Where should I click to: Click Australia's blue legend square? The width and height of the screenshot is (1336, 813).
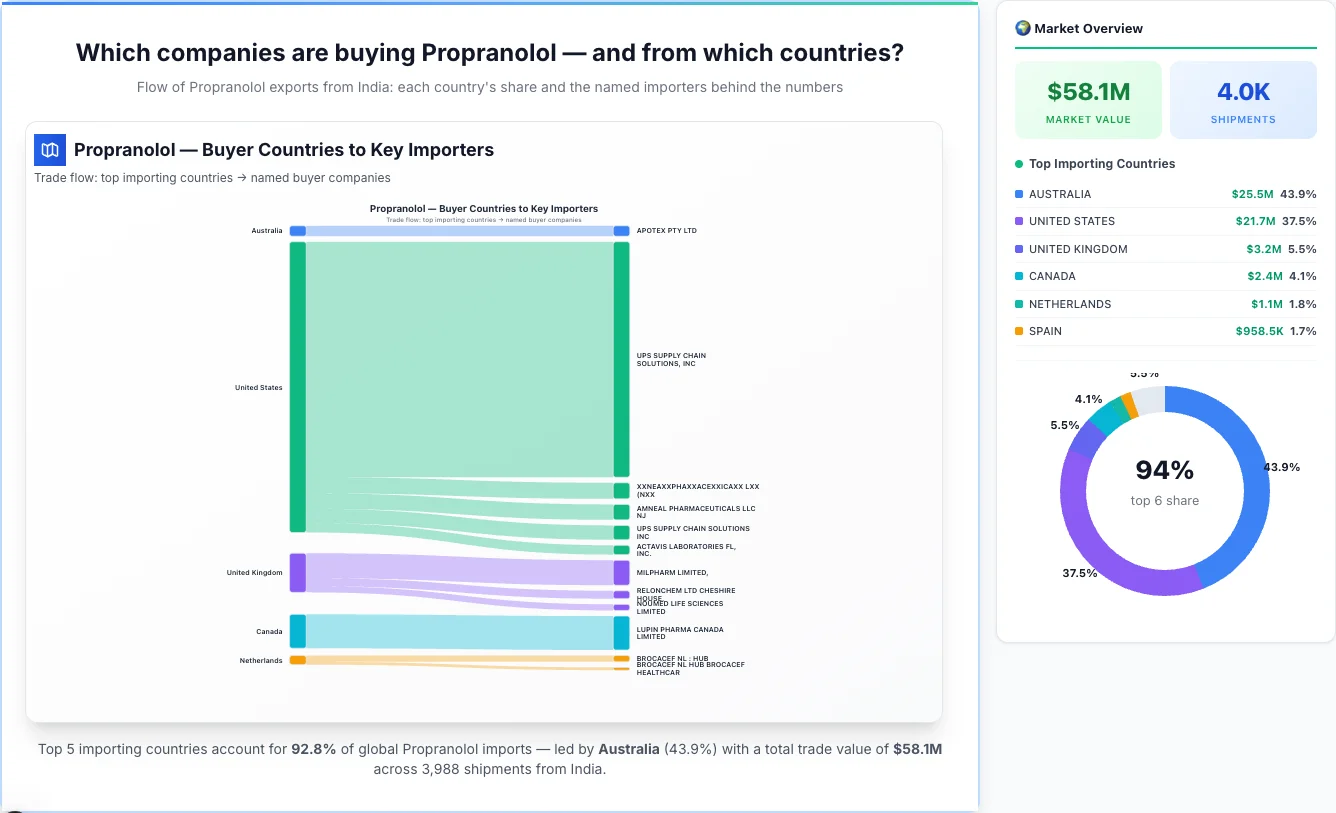click(x=1018, y=194)
